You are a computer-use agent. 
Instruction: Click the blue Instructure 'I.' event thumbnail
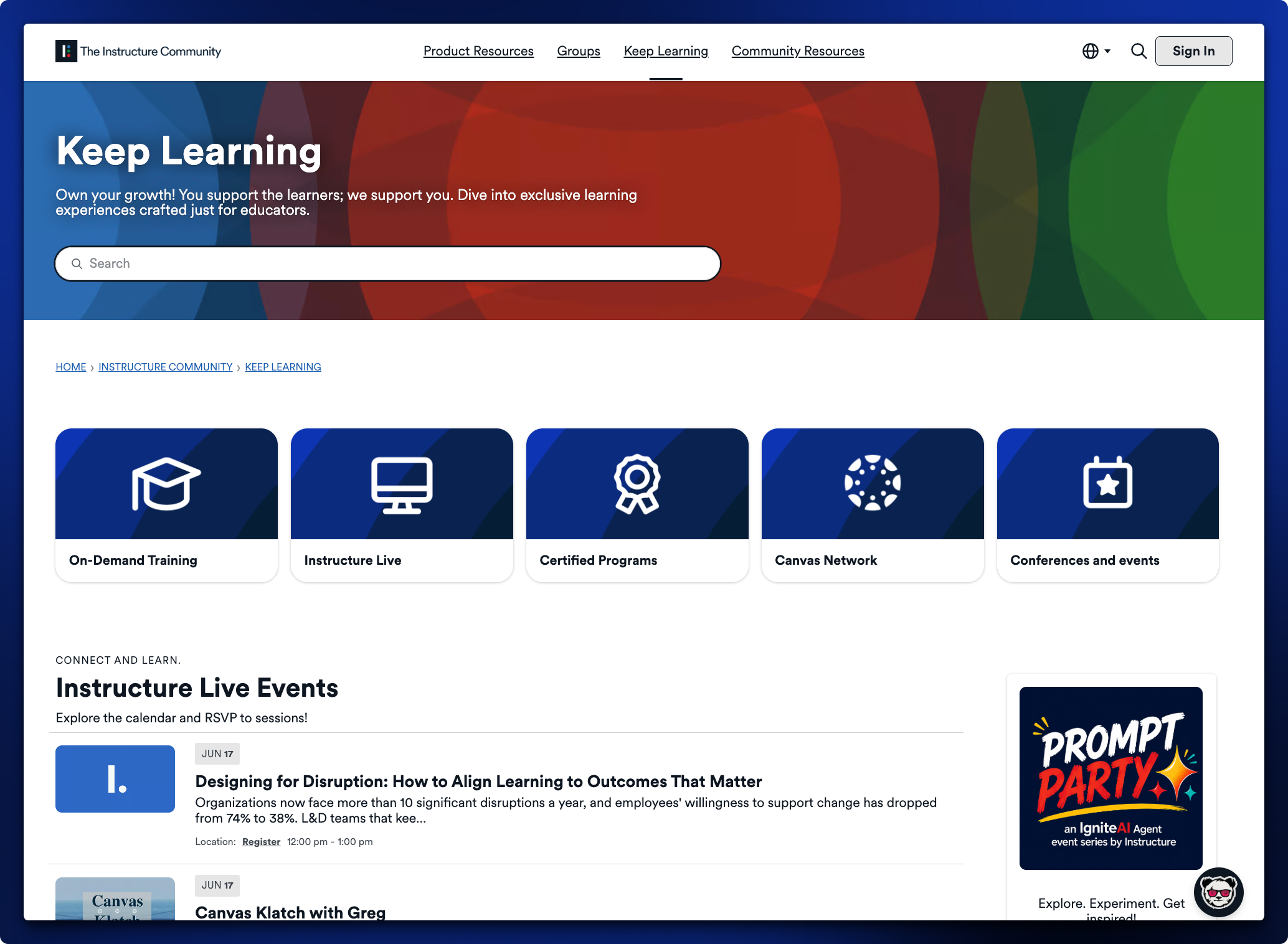(115, 778)
